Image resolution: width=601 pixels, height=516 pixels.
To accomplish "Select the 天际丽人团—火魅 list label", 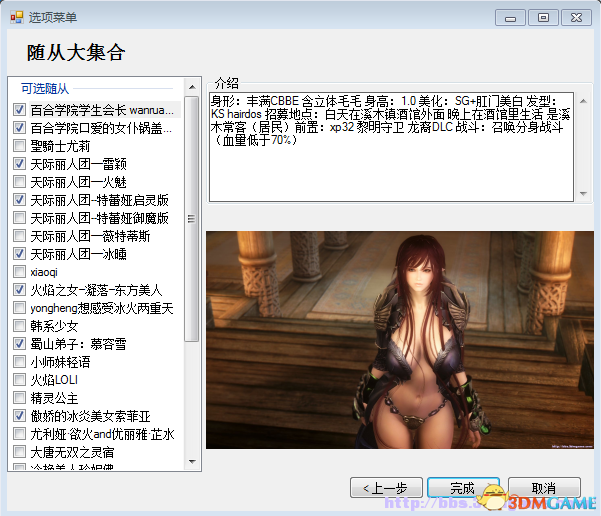I will coord(79,182).
